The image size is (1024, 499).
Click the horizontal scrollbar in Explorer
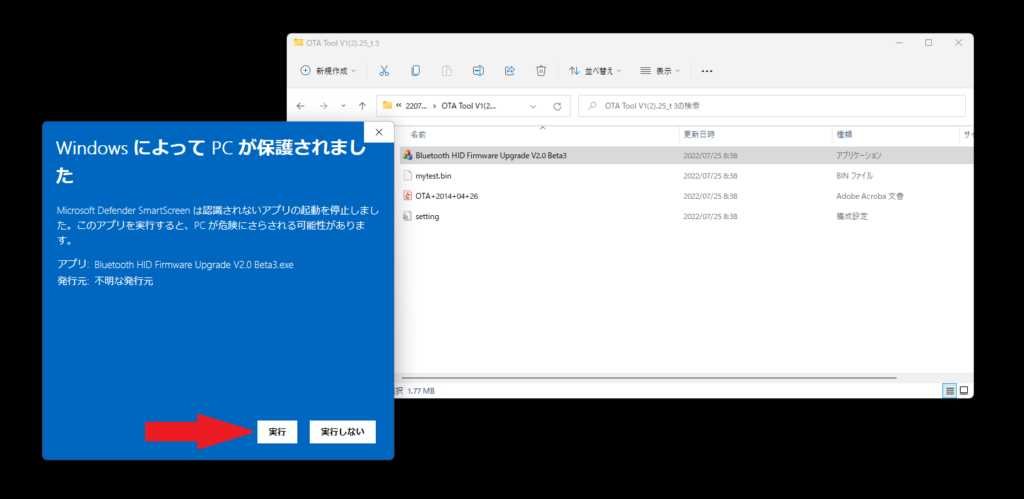[649, 378]
